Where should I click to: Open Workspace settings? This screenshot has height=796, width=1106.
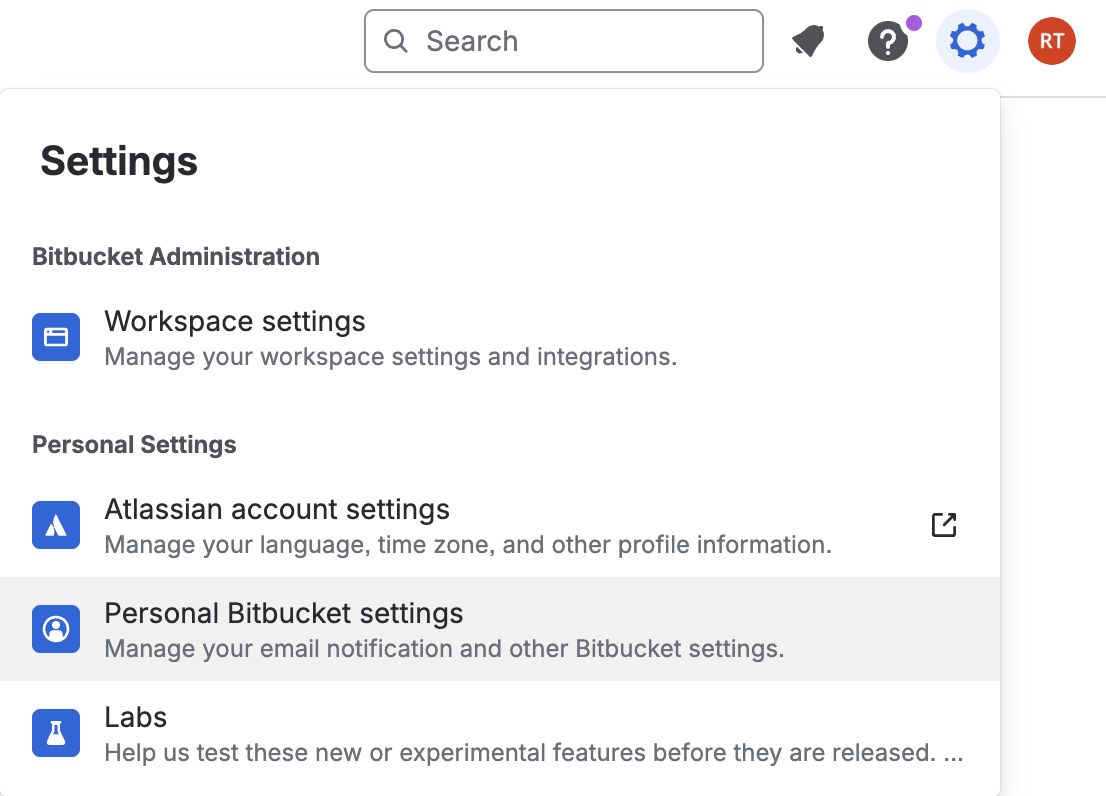click(235, 322)
